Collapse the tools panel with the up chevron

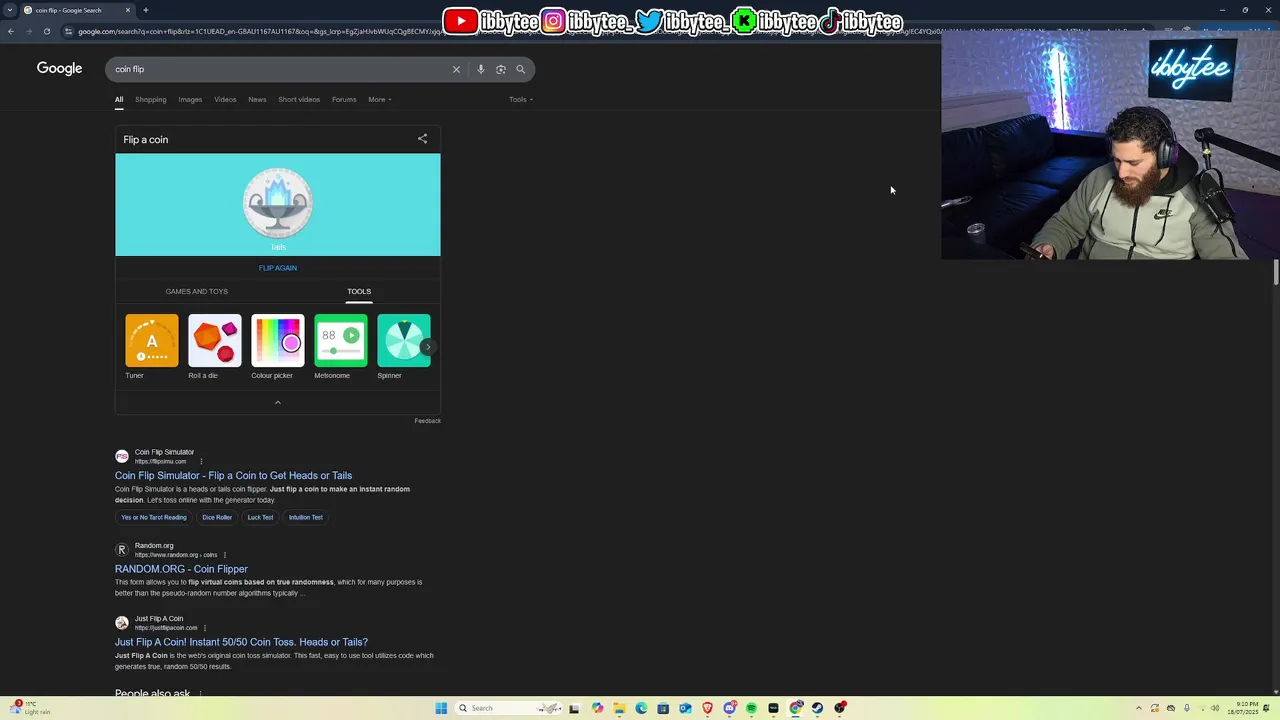(x=278, y=402)
